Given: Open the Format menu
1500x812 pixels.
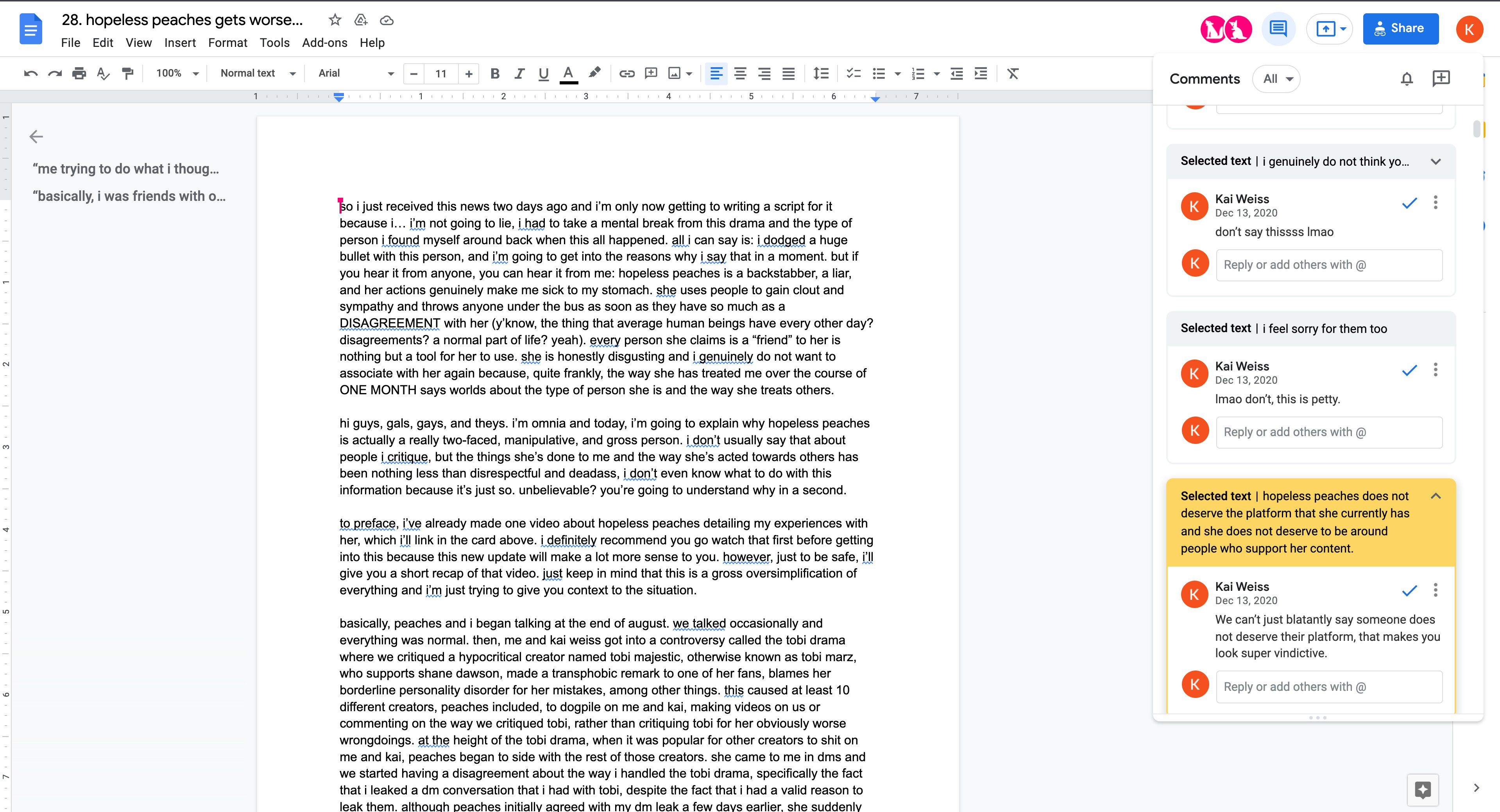Looking at the screenshot, I should point(228,43).
